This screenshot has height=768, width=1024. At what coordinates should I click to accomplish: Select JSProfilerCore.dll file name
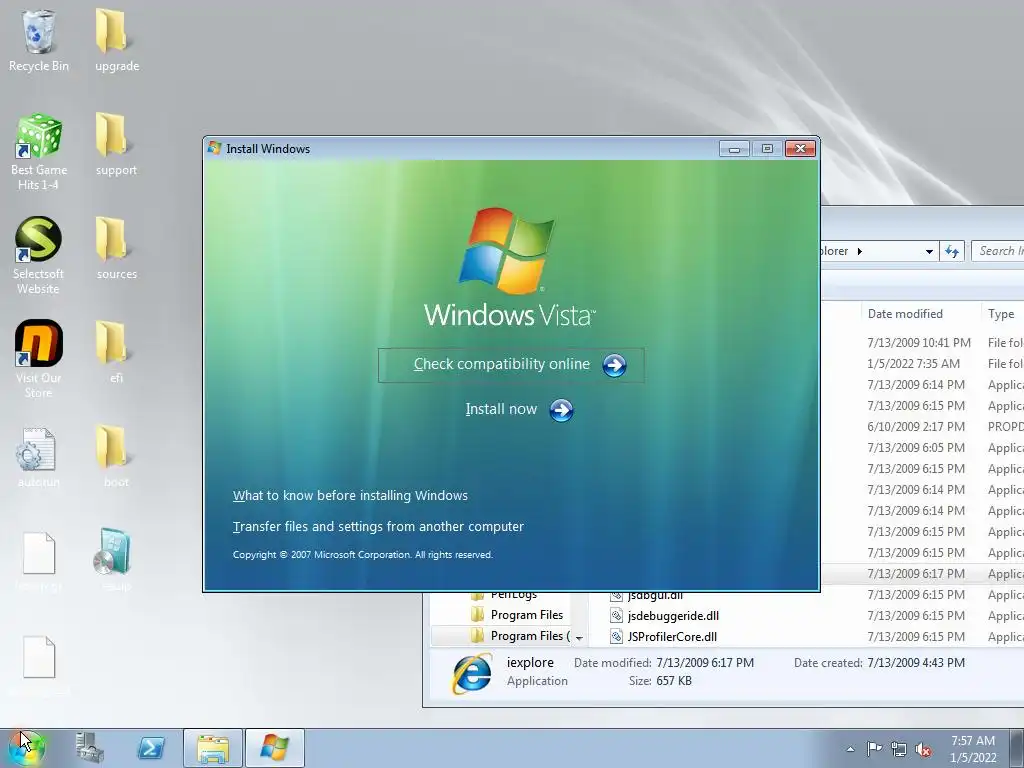(672, 637)
